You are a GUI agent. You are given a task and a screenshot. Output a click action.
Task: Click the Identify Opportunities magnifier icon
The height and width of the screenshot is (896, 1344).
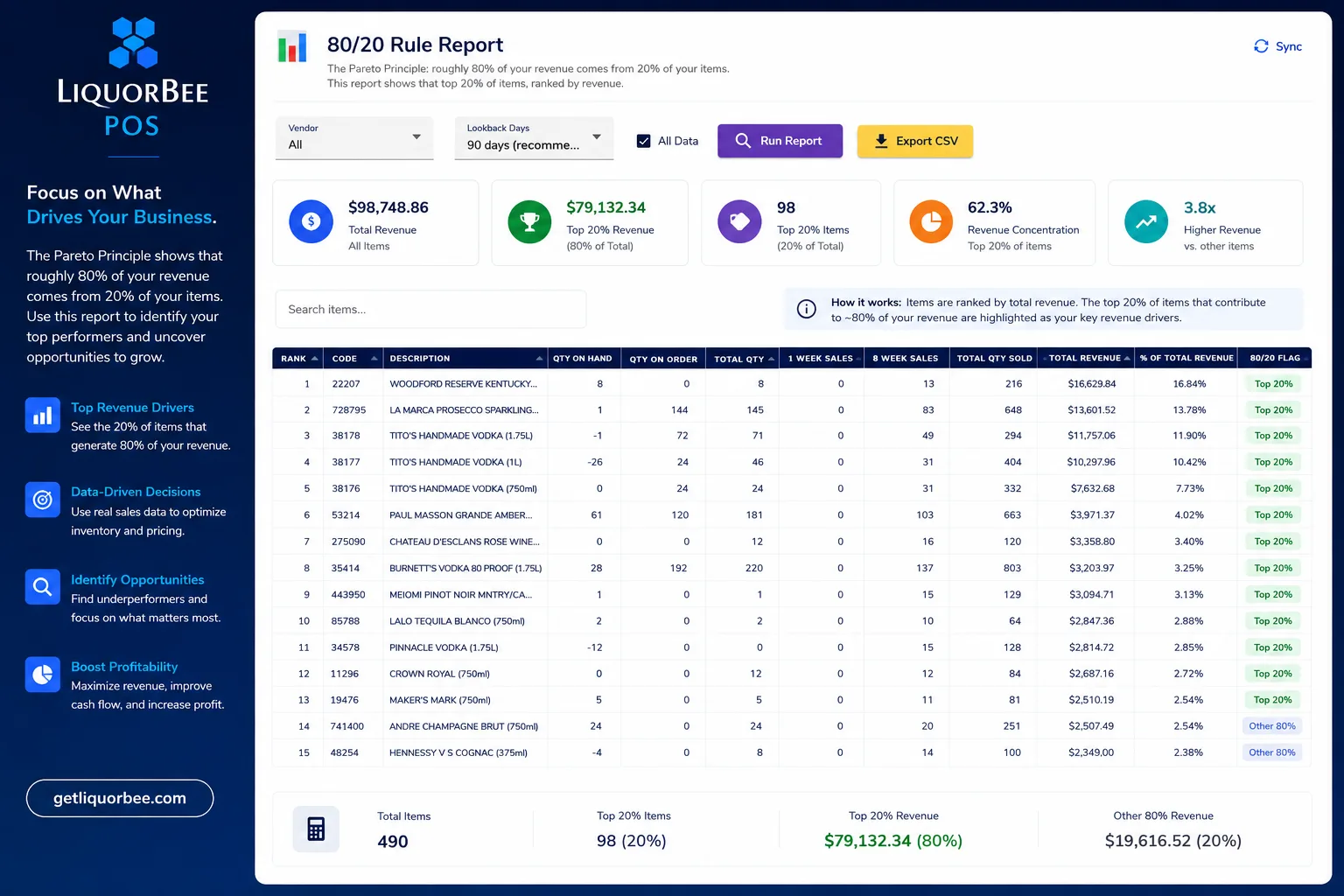pos(43,587)
